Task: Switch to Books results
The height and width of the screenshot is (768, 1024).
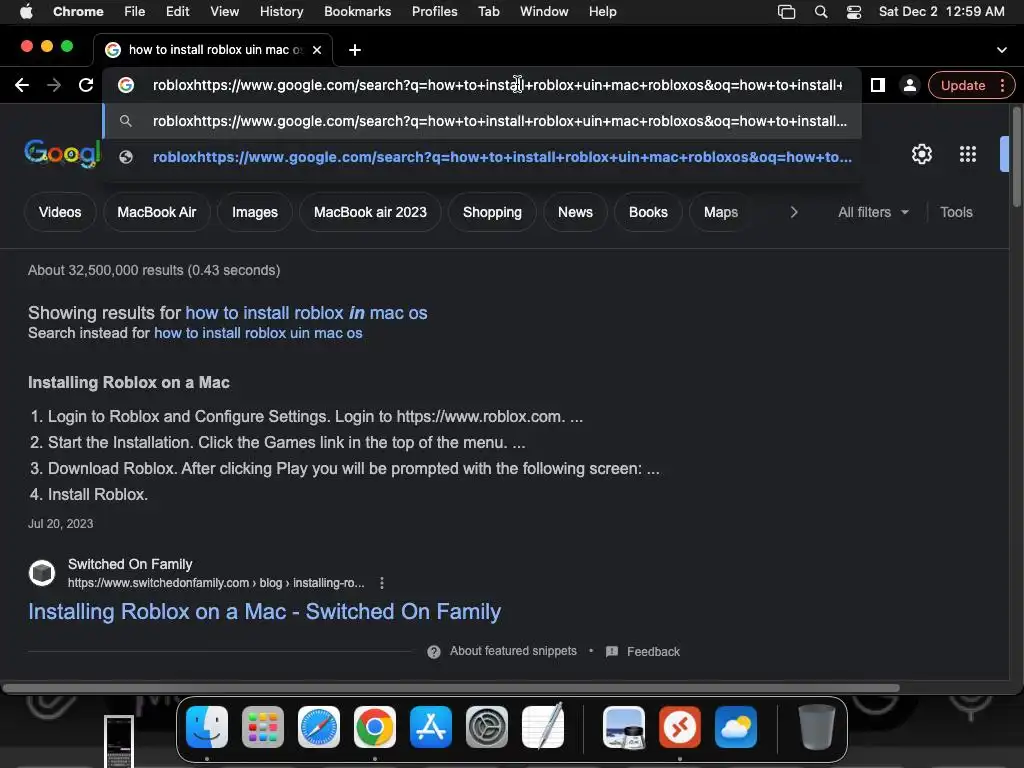Action: click(x=648, y=212)
